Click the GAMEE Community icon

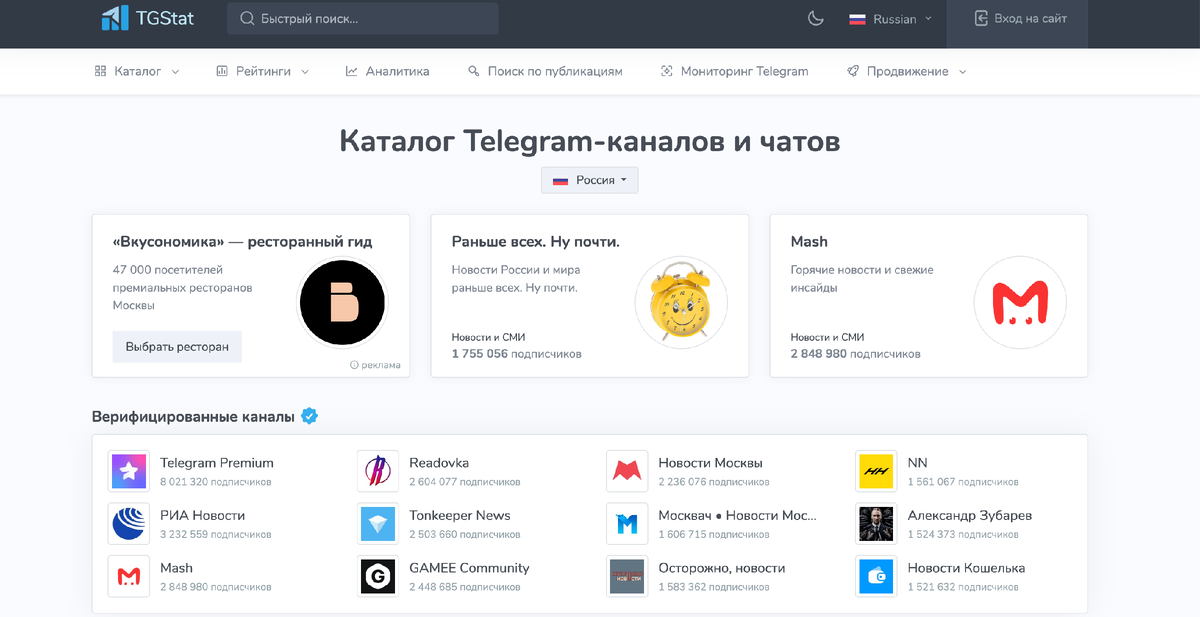point(378,576)
